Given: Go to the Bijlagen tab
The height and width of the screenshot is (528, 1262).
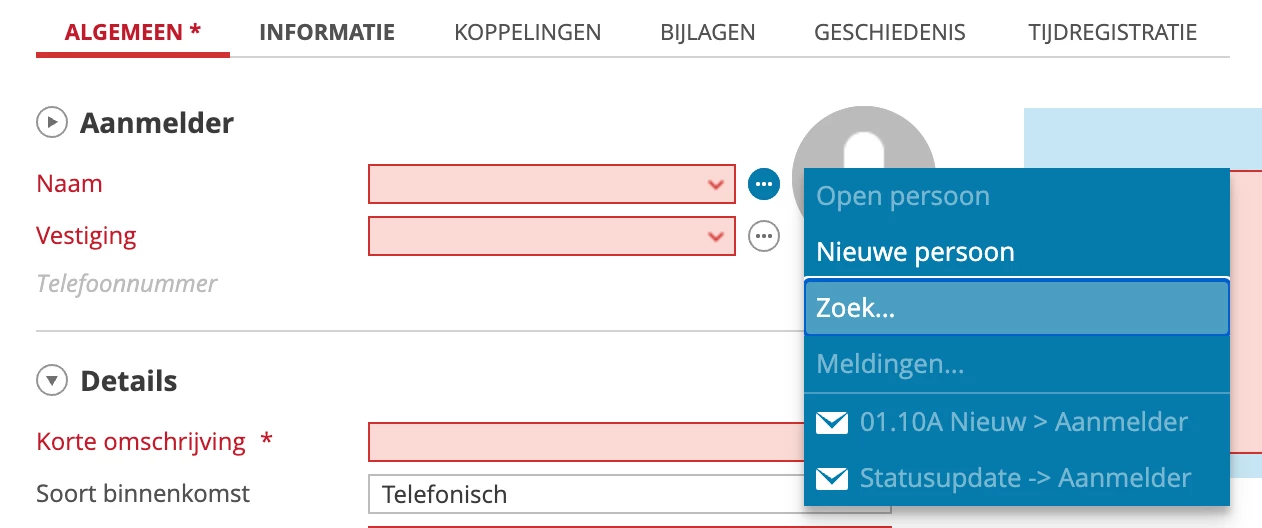Looking at the screenshot, I should 707,32.
